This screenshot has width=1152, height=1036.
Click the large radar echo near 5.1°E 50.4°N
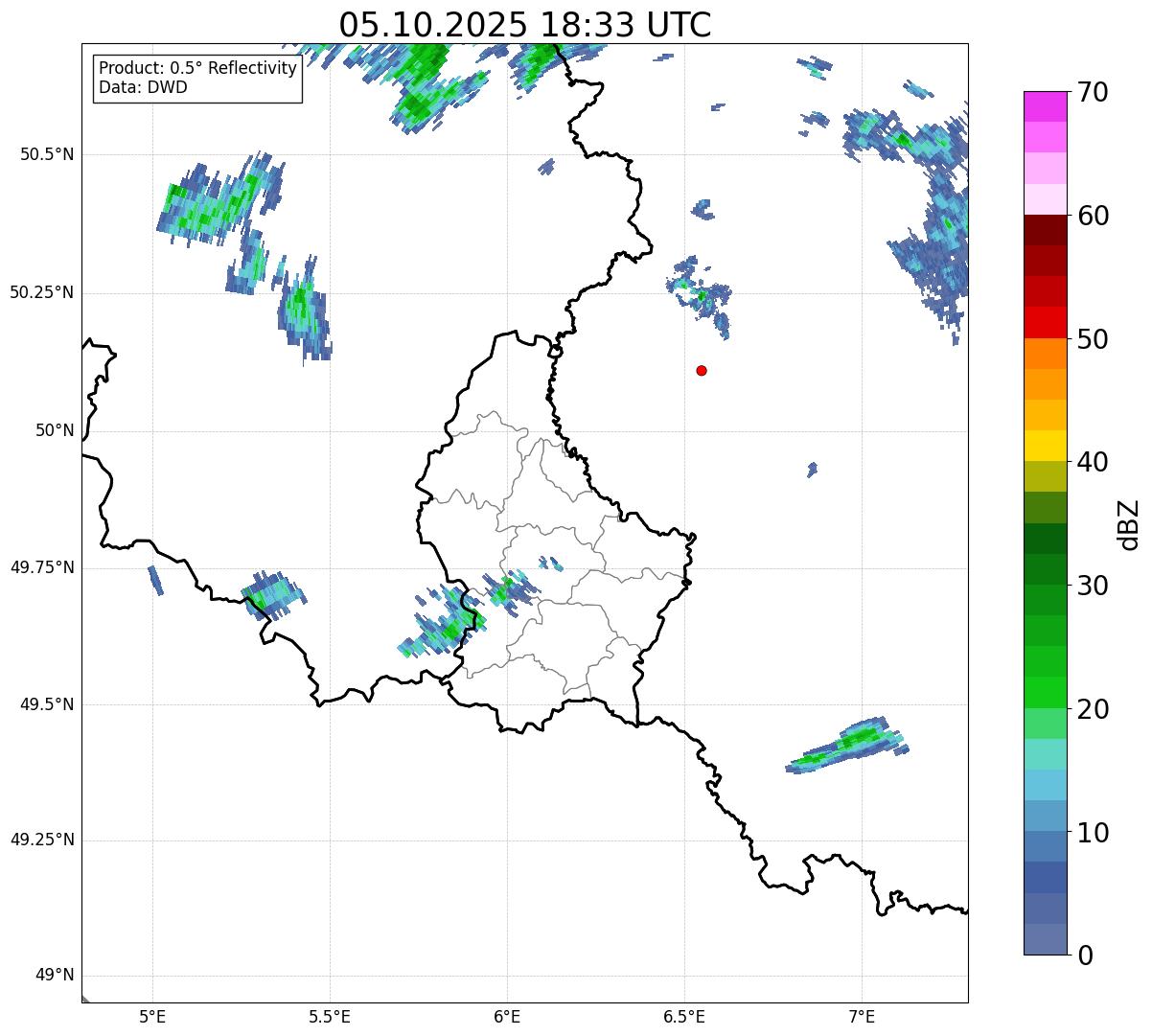click(219, 198)
